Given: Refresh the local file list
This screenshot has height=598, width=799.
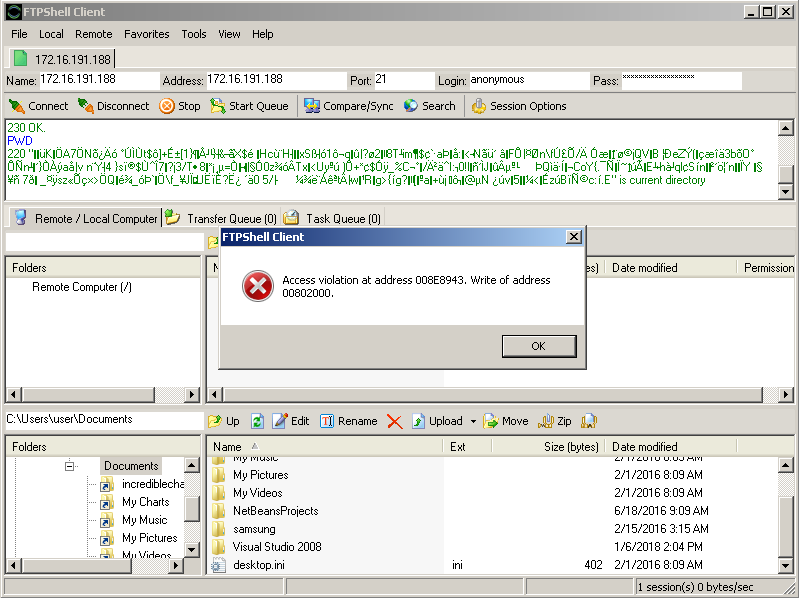Looking at the screenshot, I should (257, 421).
